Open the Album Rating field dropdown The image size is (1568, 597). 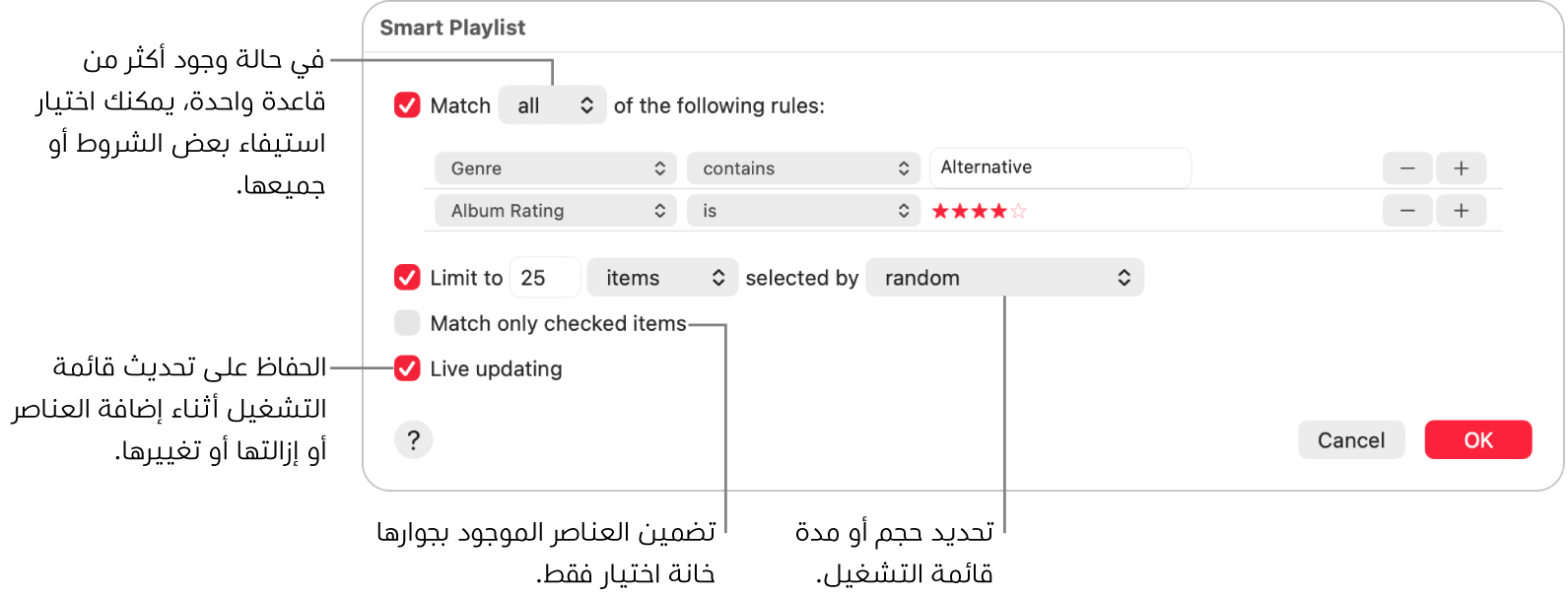pos(556,211)
